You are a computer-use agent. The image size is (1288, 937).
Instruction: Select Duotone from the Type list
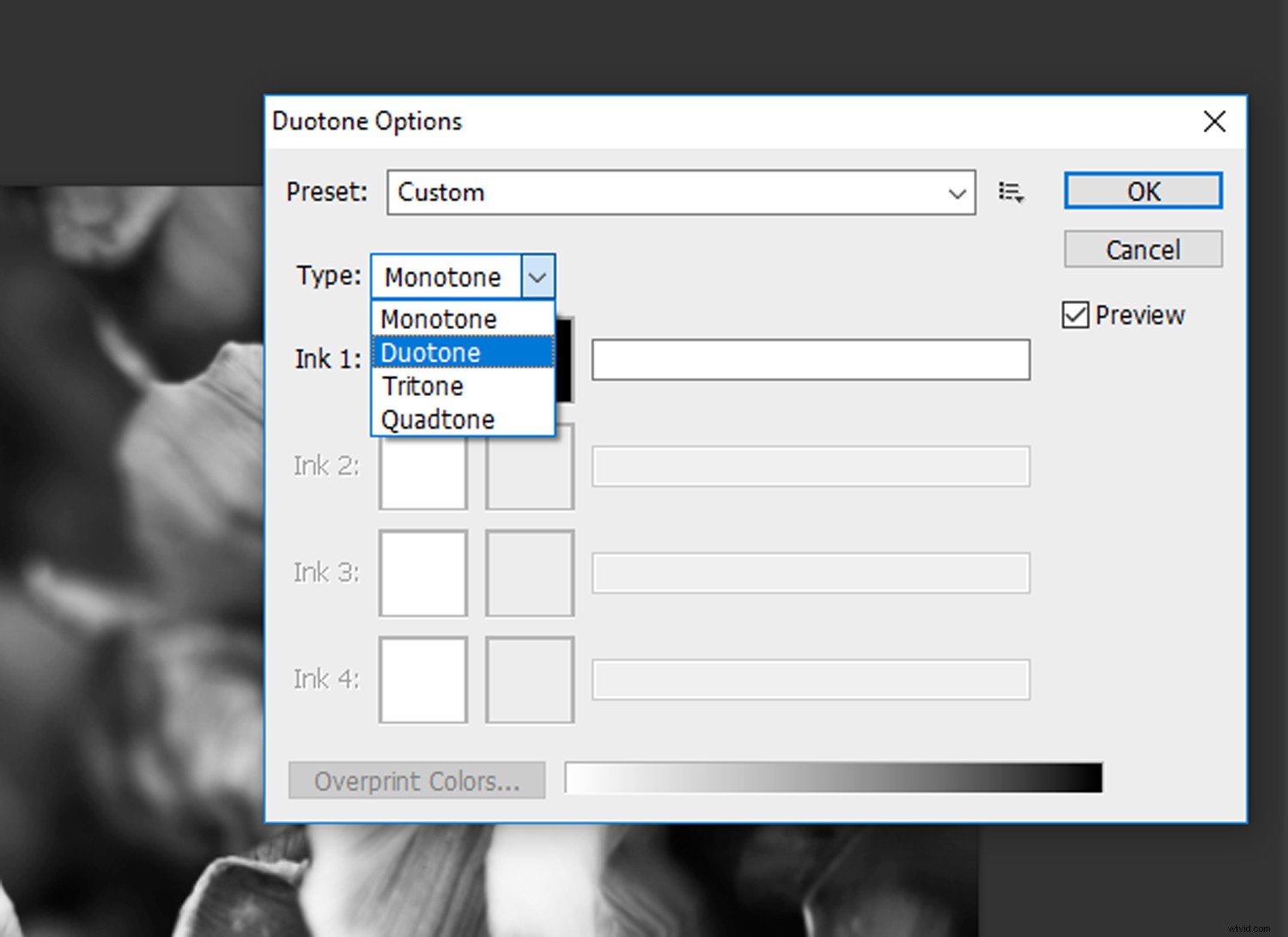pyautogui.click(x=464, y=352)
